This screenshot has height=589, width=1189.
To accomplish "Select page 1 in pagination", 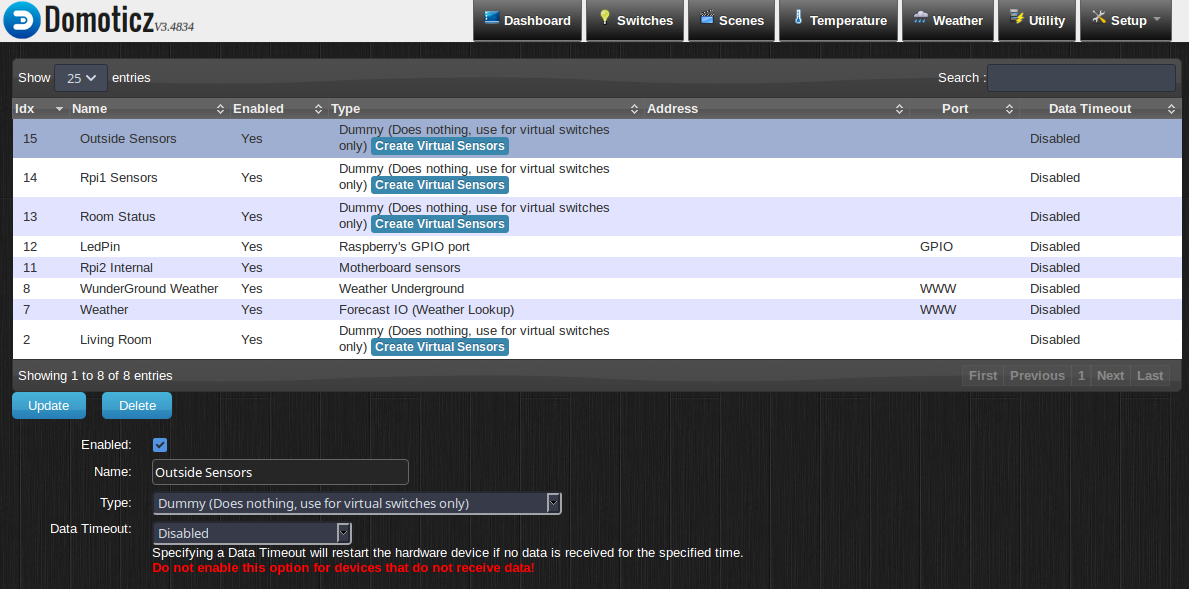I will click(x=1081, y=375).
